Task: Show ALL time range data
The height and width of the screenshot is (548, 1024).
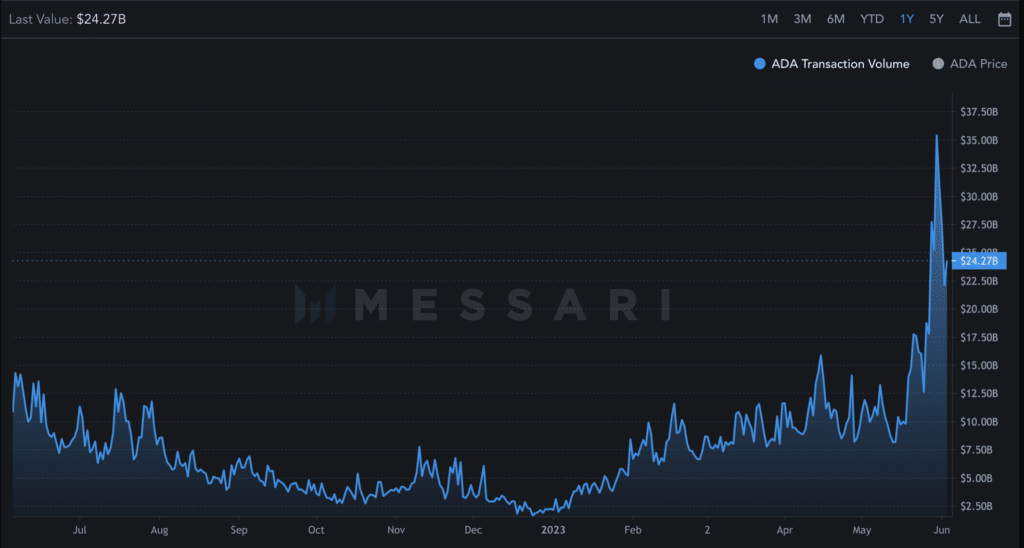Action: [x=970, y=20]
